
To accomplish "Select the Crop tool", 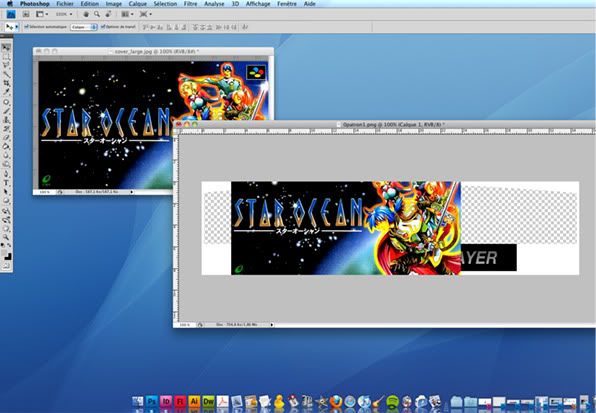I will coord(6,83).
